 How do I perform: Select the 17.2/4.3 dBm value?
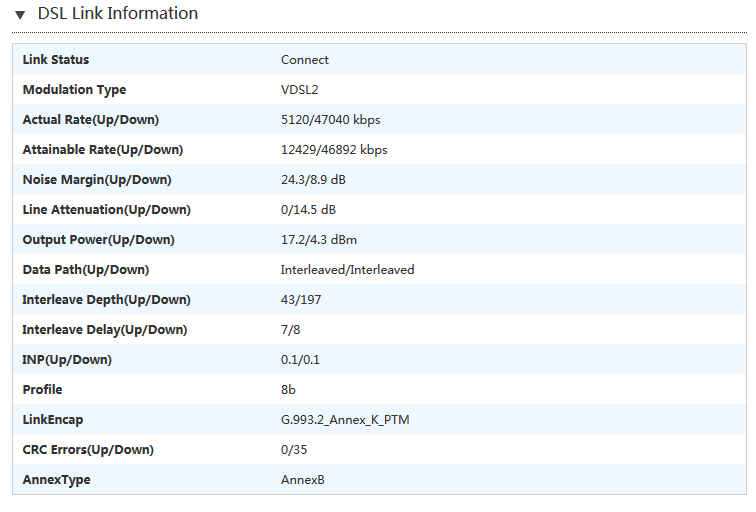319,240
